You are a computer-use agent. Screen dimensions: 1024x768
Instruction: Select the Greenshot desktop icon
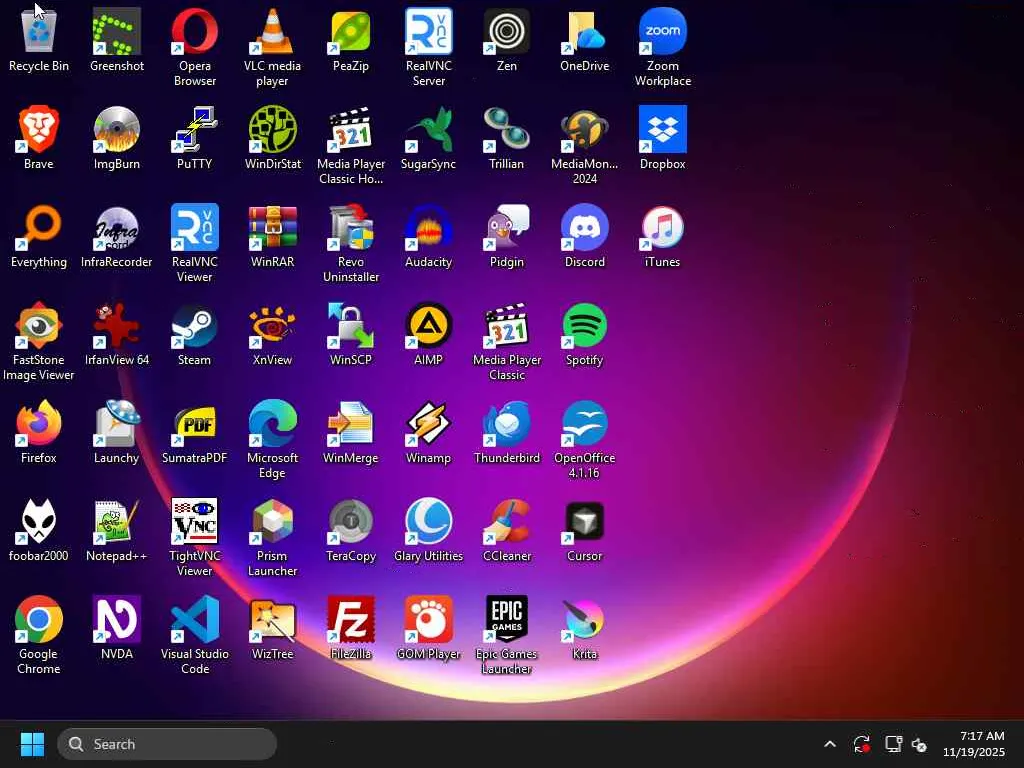click(x=117, y=33)
